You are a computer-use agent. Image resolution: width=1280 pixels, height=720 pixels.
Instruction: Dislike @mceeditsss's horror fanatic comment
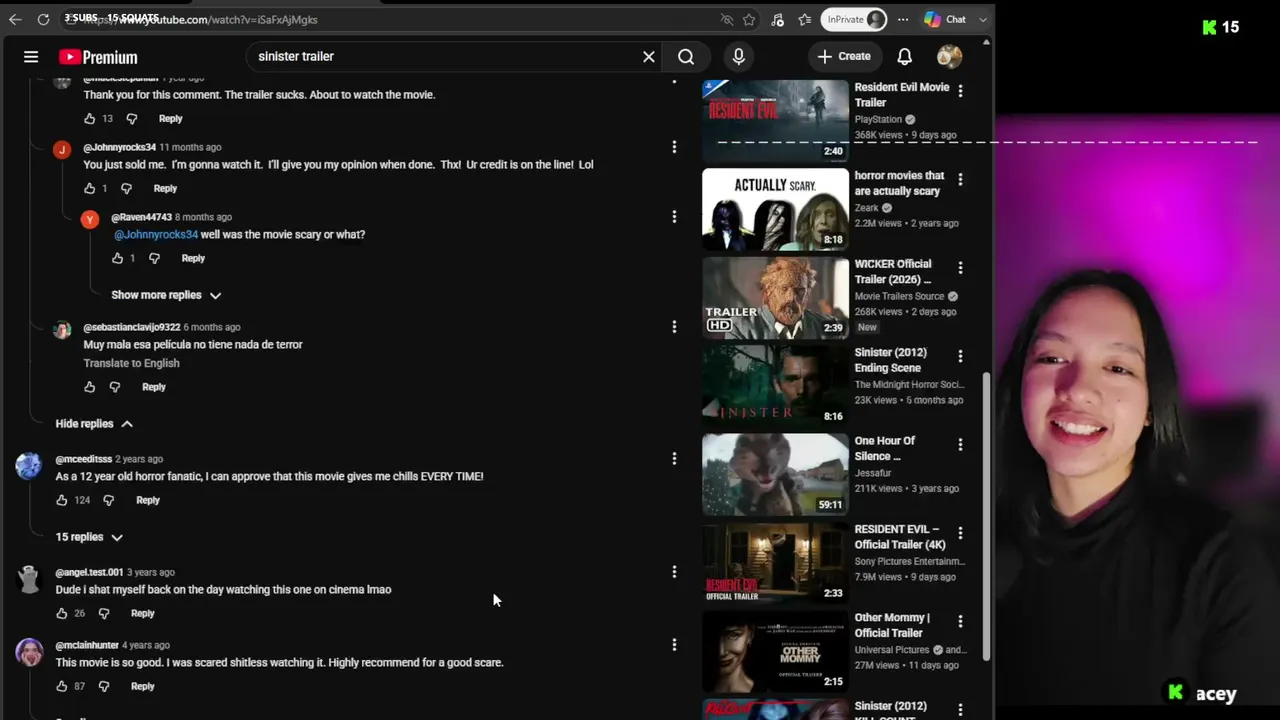108,500
